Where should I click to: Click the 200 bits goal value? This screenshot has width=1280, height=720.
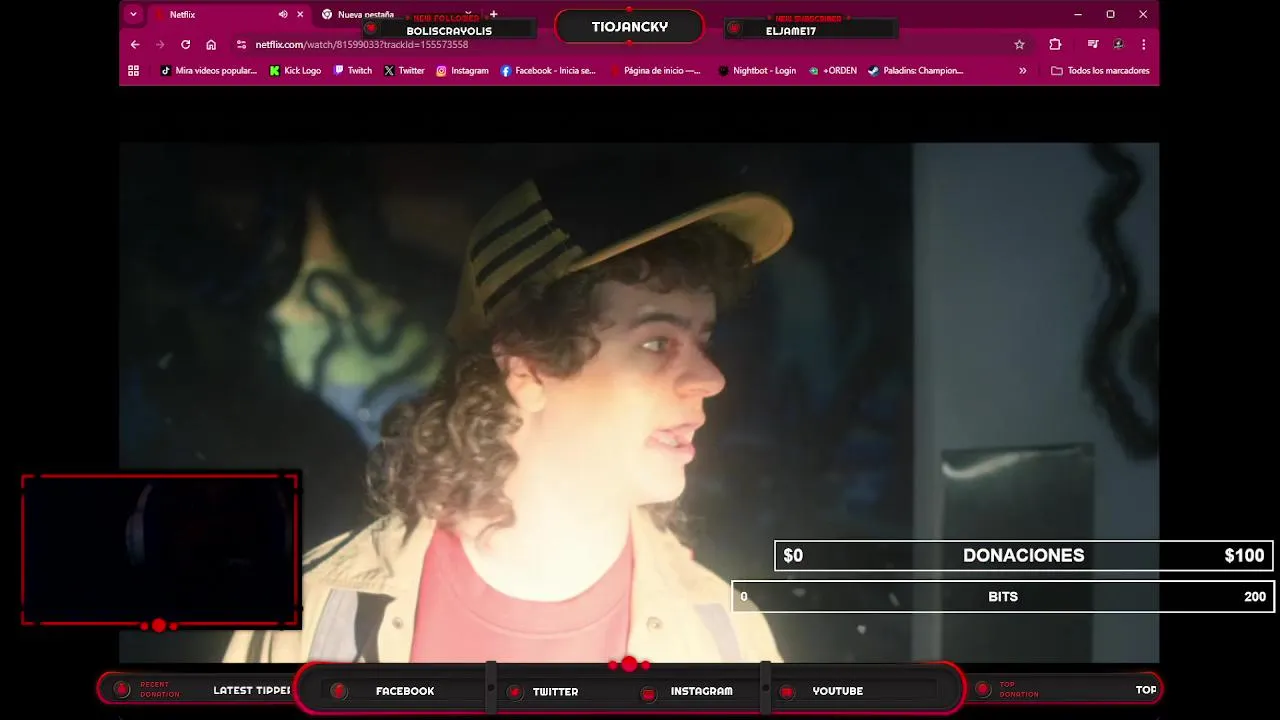[1255, 597]
